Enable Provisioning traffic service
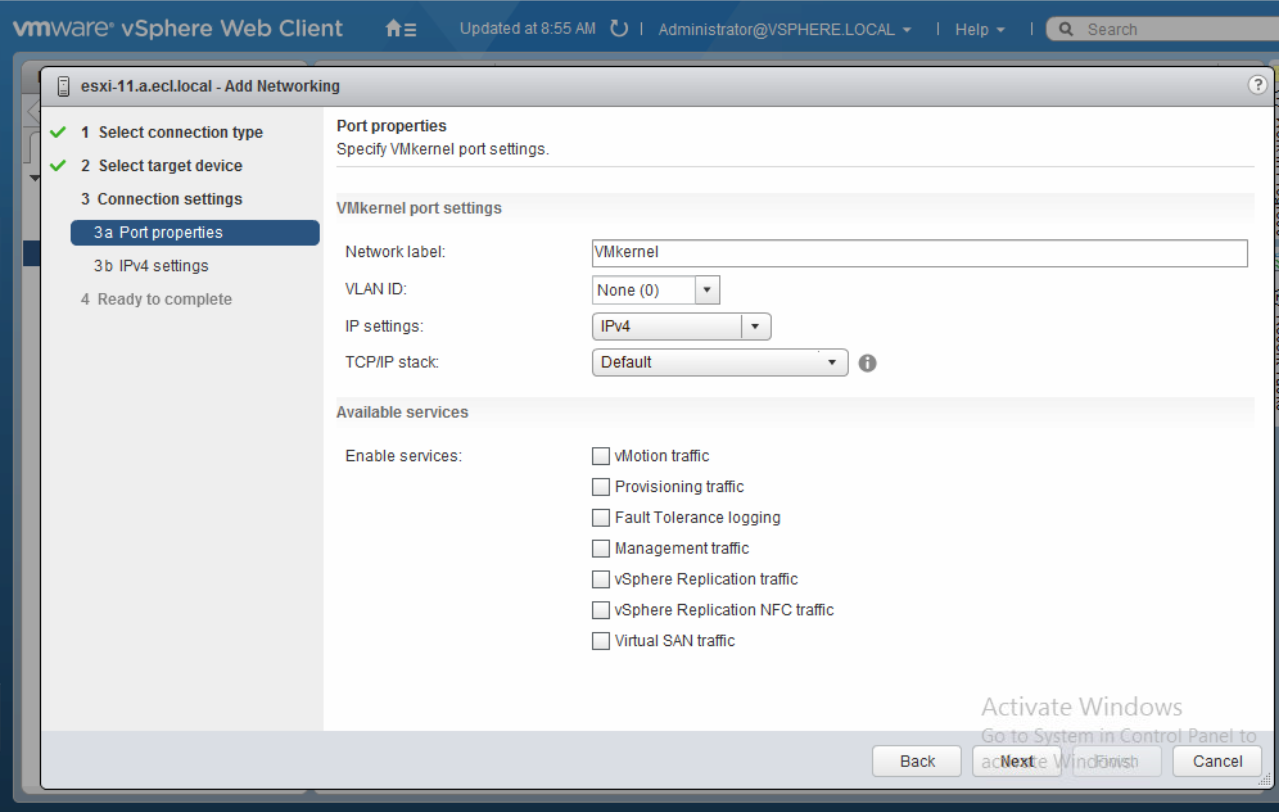Viewport: 1279px width, 812px height. [x=600, y=487]
